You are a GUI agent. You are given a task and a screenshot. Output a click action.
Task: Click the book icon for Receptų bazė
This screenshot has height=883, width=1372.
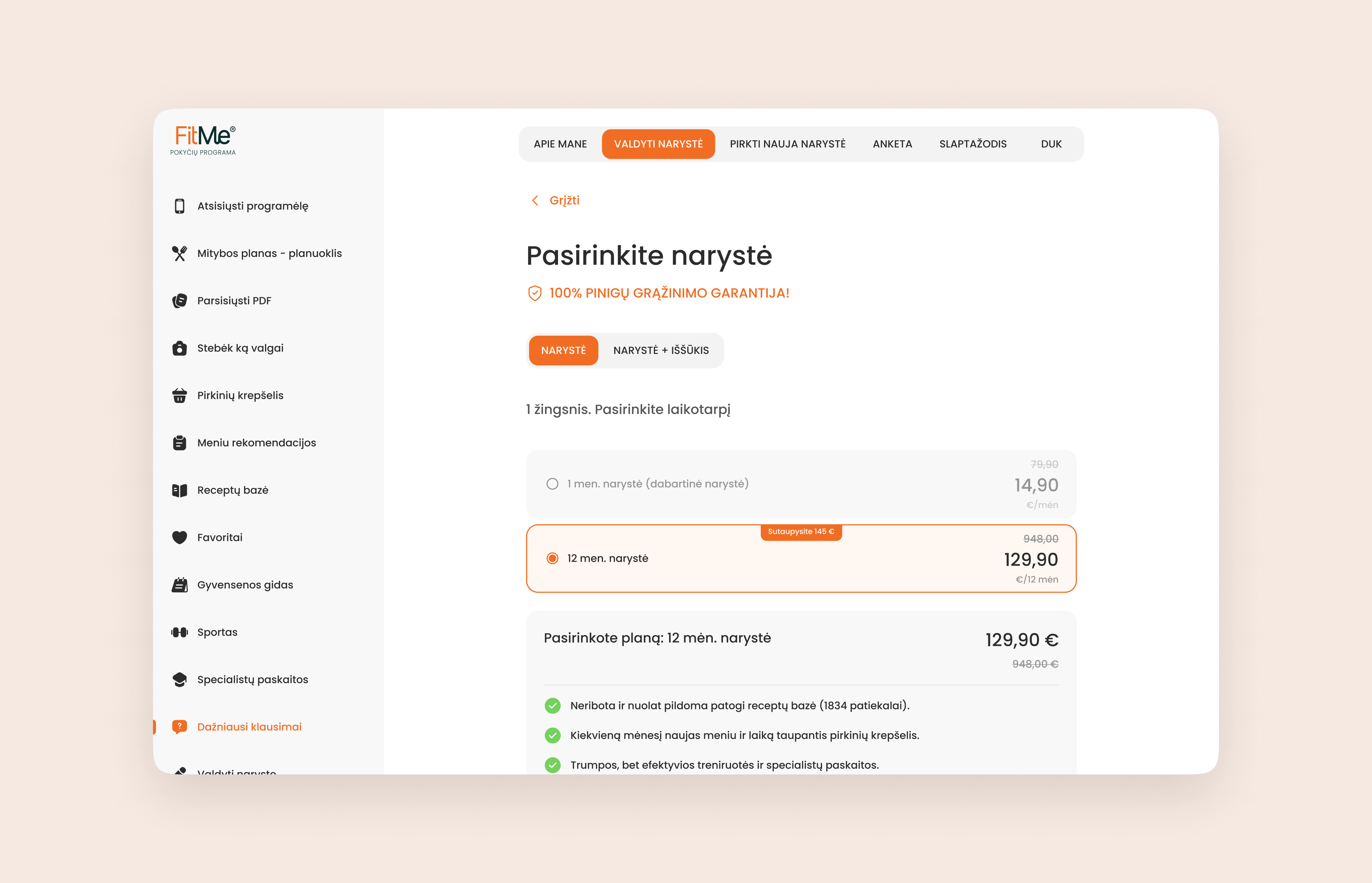[180, 490]
